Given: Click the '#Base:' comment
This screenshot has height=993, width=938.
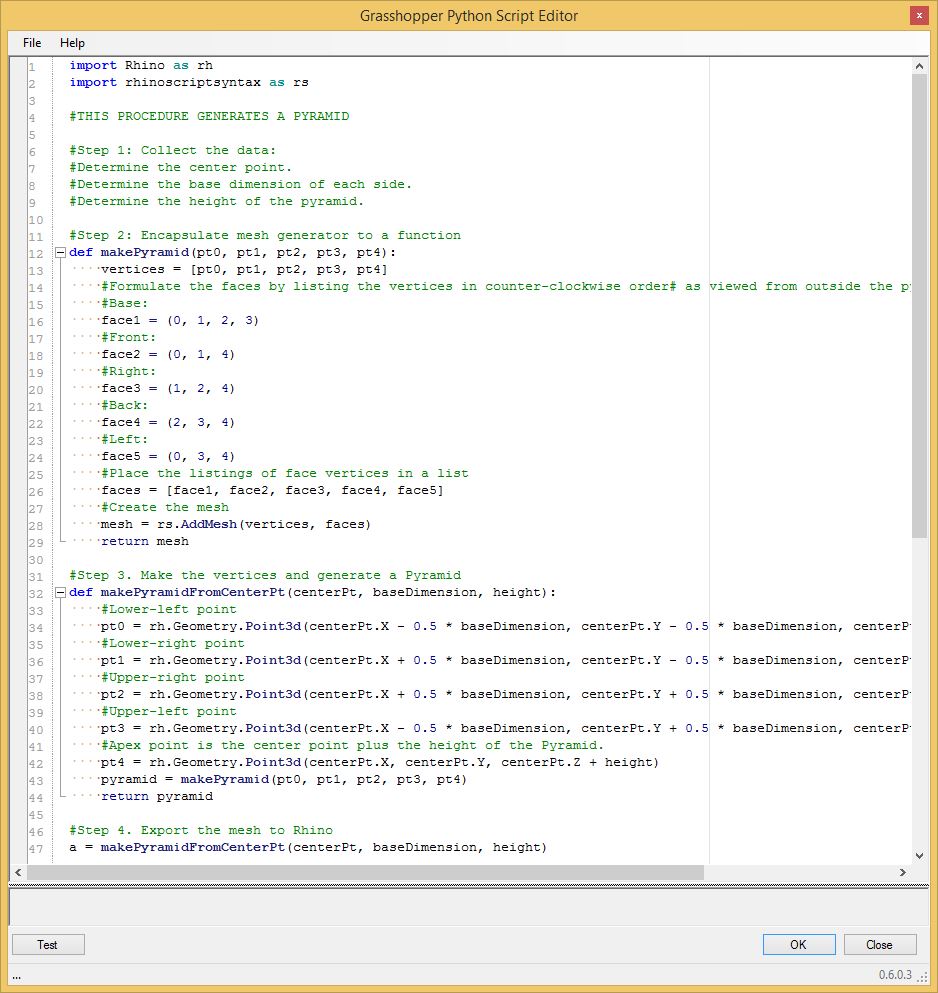Looking at the screenshot, I should 125,303.
